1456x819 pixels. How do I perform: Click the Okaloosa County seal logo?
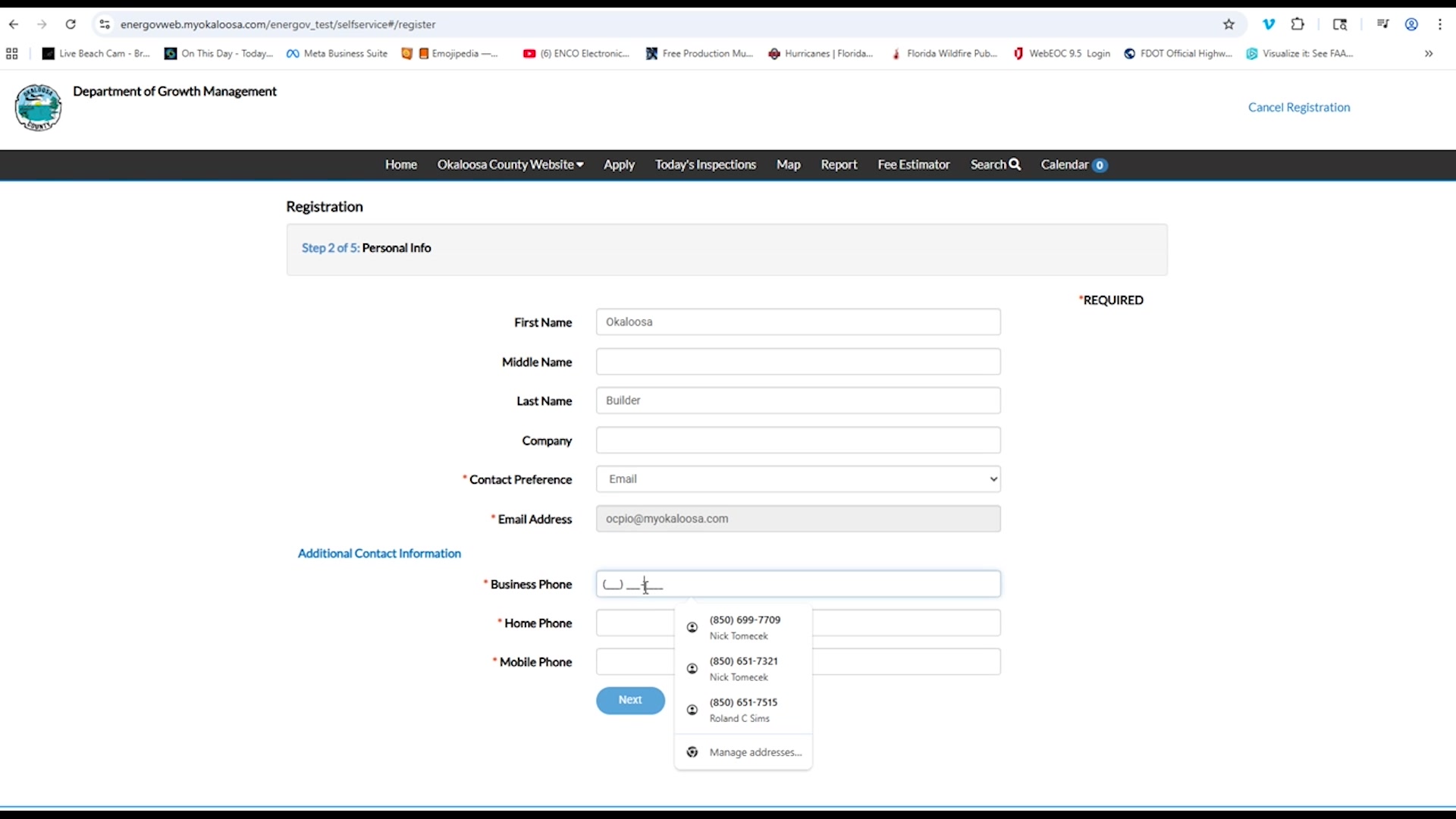pyautogui.click(x=38, y=108)
